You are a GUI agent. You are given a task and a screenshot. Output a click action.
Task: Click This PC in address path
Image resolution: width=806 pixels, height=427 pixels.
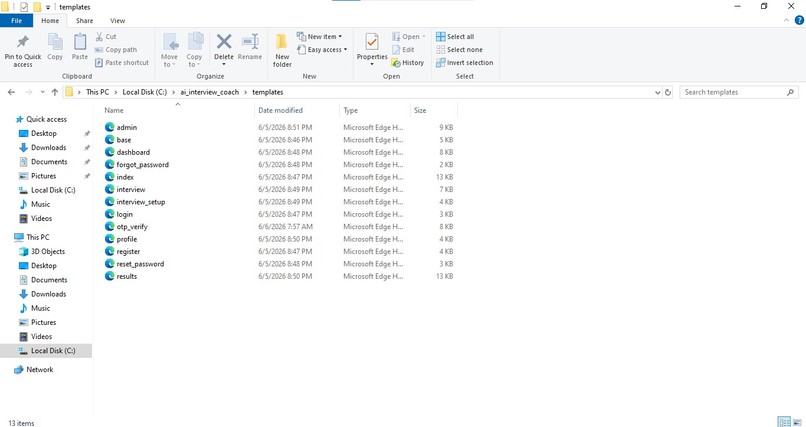[97, 92]
